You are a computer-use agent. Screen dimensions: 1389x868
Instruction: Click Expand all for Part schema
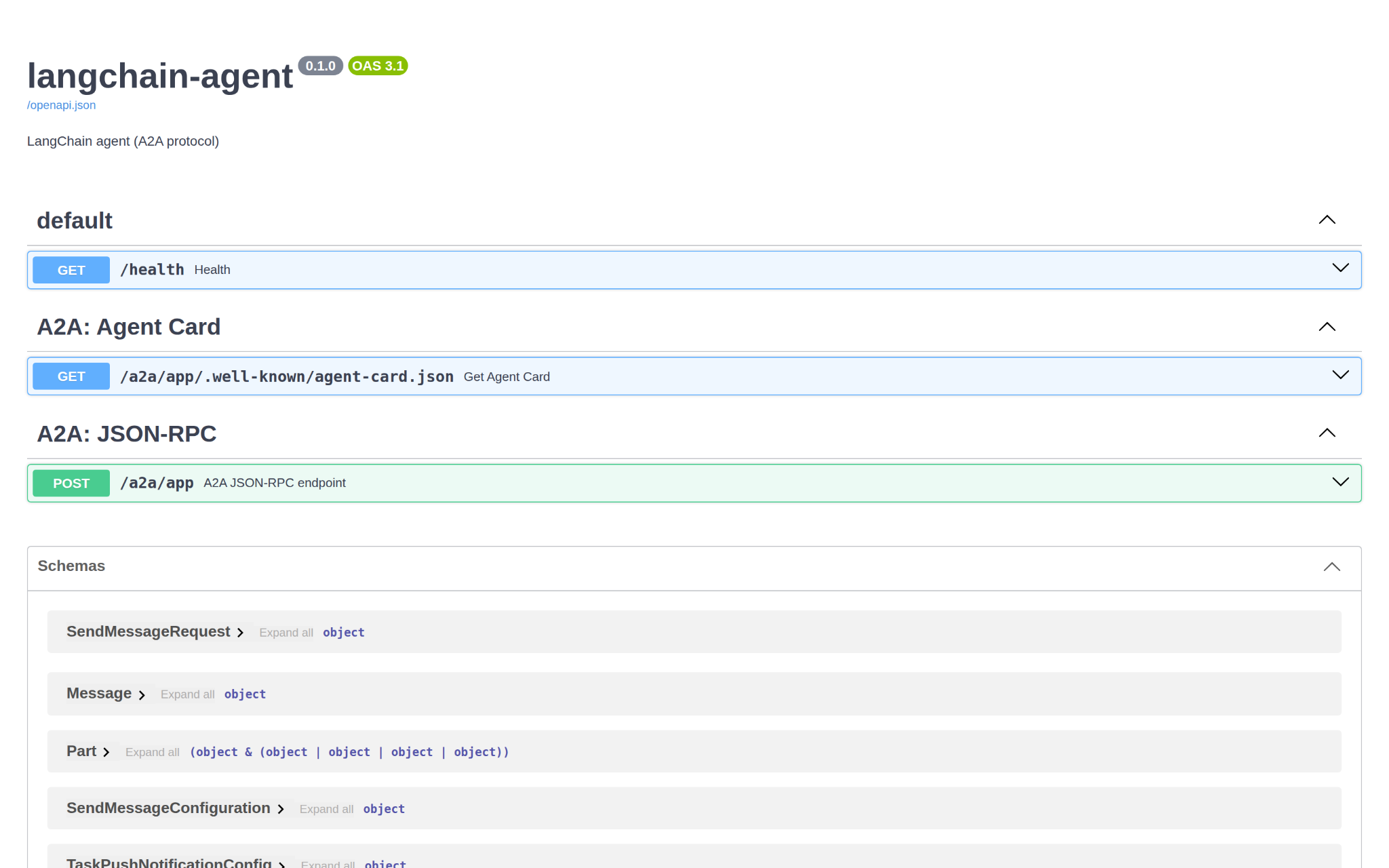(153, 752)
